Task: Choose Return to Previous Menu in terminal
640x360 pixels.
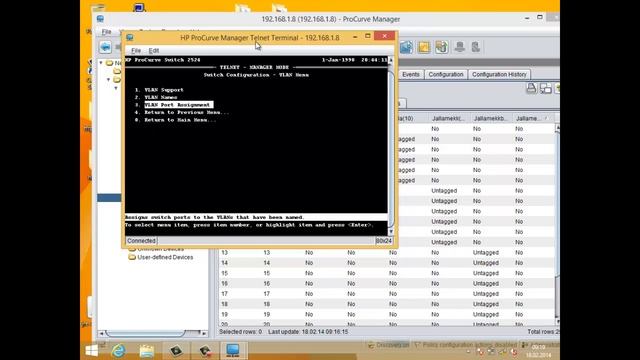Action: (186, 112)
